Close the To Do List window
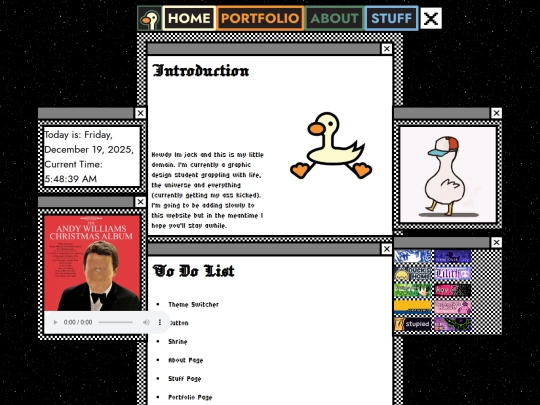 (387, 249)
